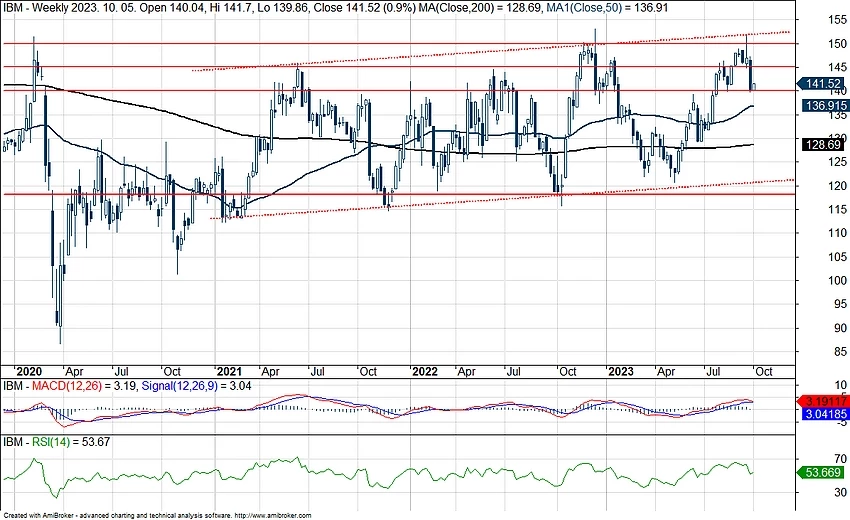Select the Oct marker after 2023's Jul

(764, 371)
